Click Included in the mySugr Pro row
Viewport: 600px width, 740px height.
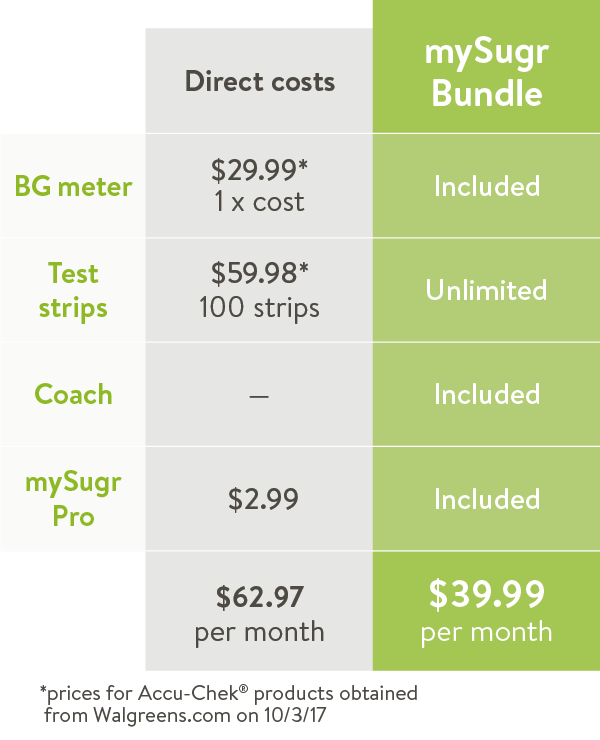pyautogui.click(x=487, y=499)
